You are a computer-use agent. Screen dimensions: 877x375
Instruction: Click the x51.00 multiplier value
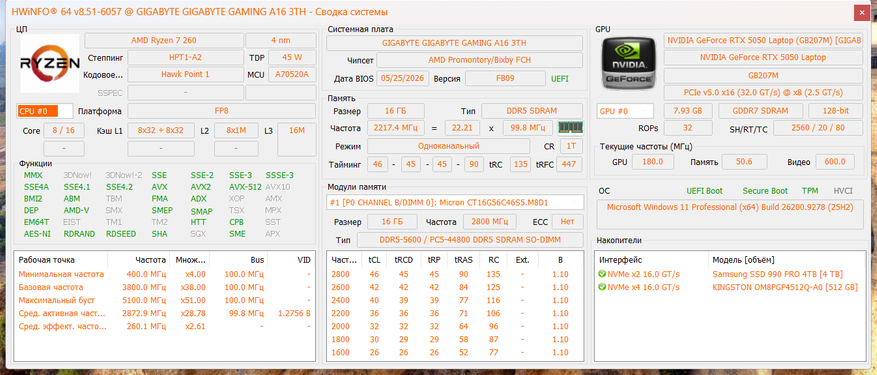(x=196, y=300)
